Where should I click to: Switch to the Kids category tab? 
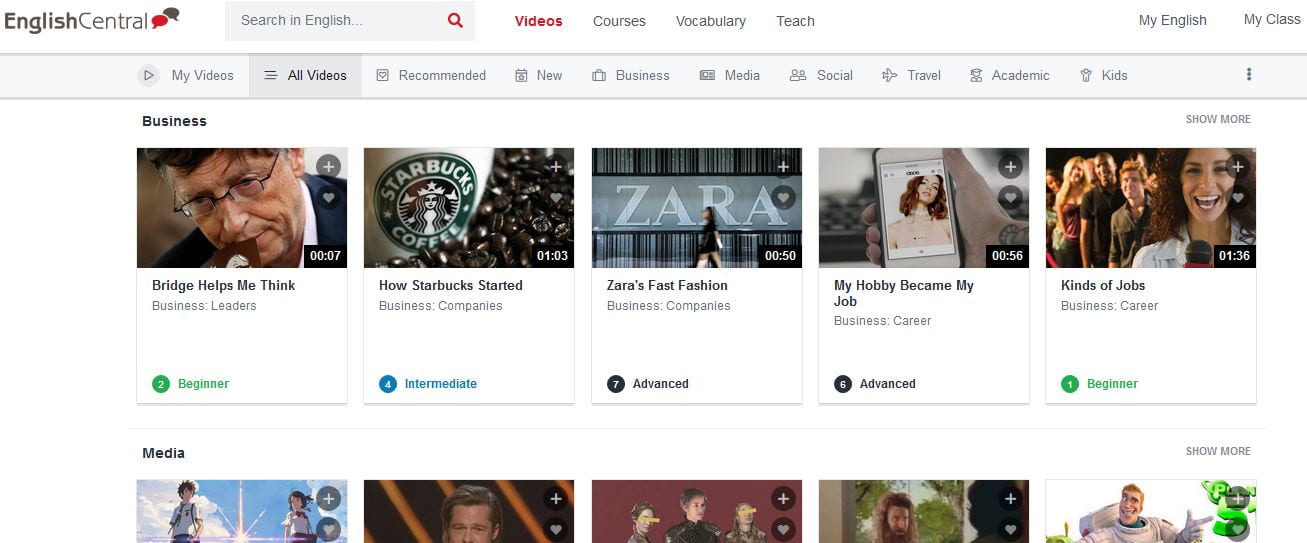tap(1104, 75)
